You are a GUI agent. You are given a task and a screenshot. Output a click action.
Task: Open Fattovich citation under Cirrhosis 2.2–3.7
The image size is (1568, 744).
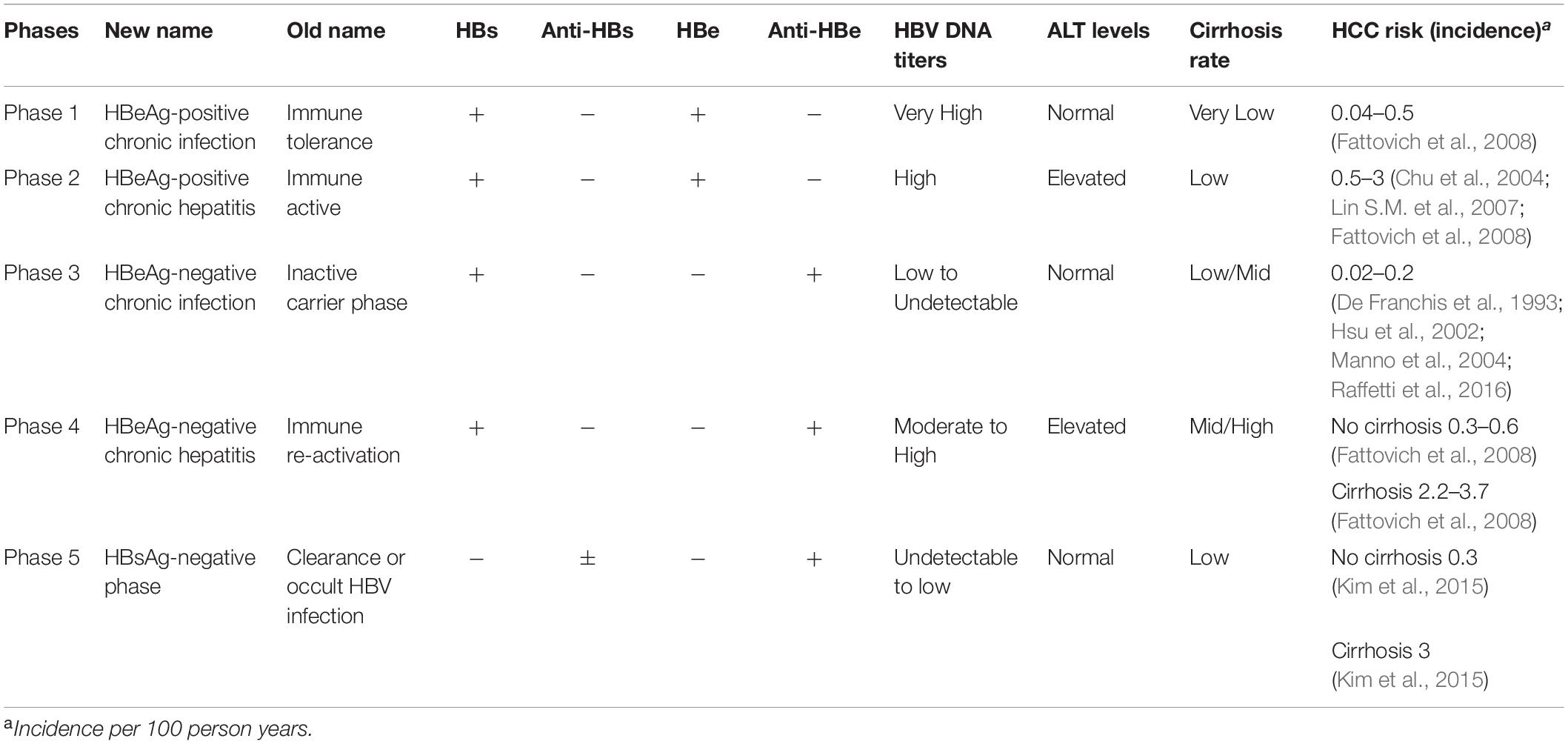1433,522
